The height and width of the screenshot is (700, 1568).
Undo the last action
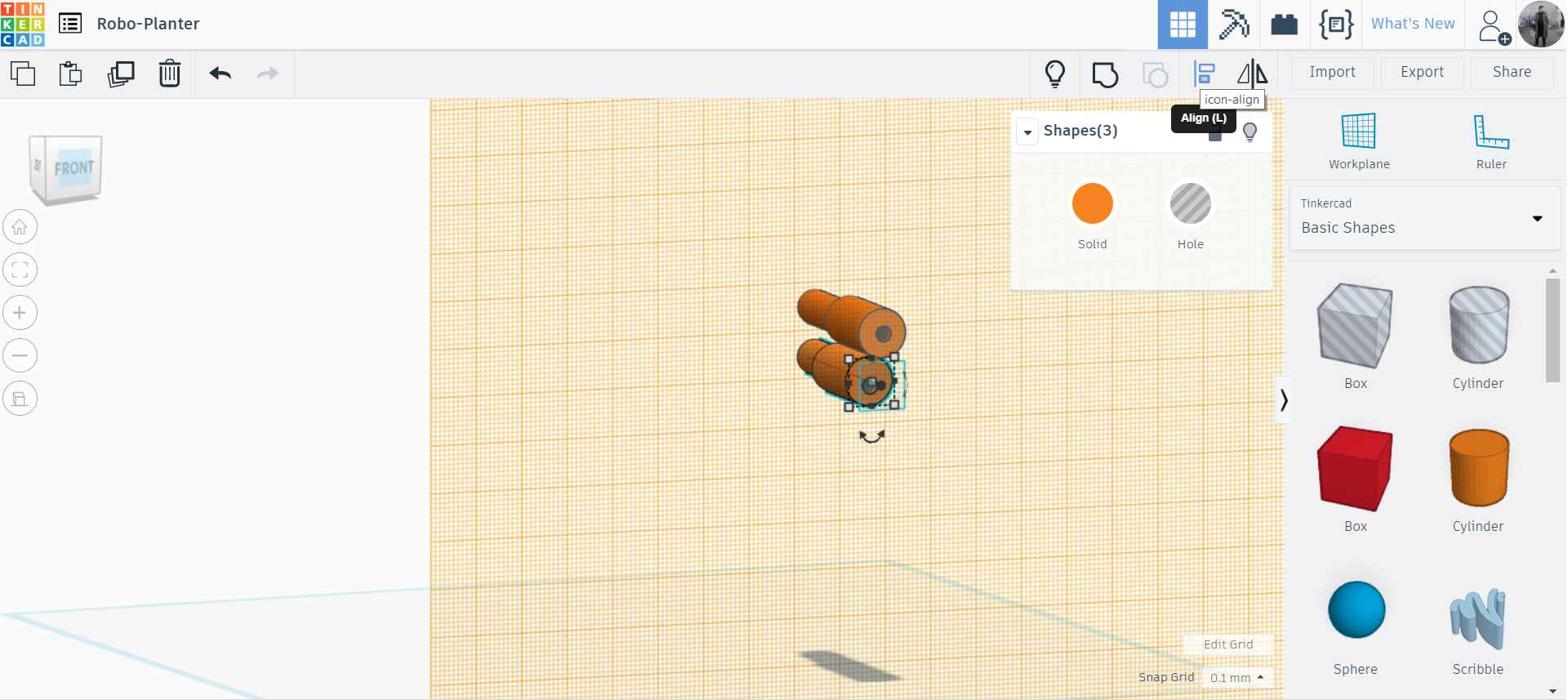(x=220, y=74)
